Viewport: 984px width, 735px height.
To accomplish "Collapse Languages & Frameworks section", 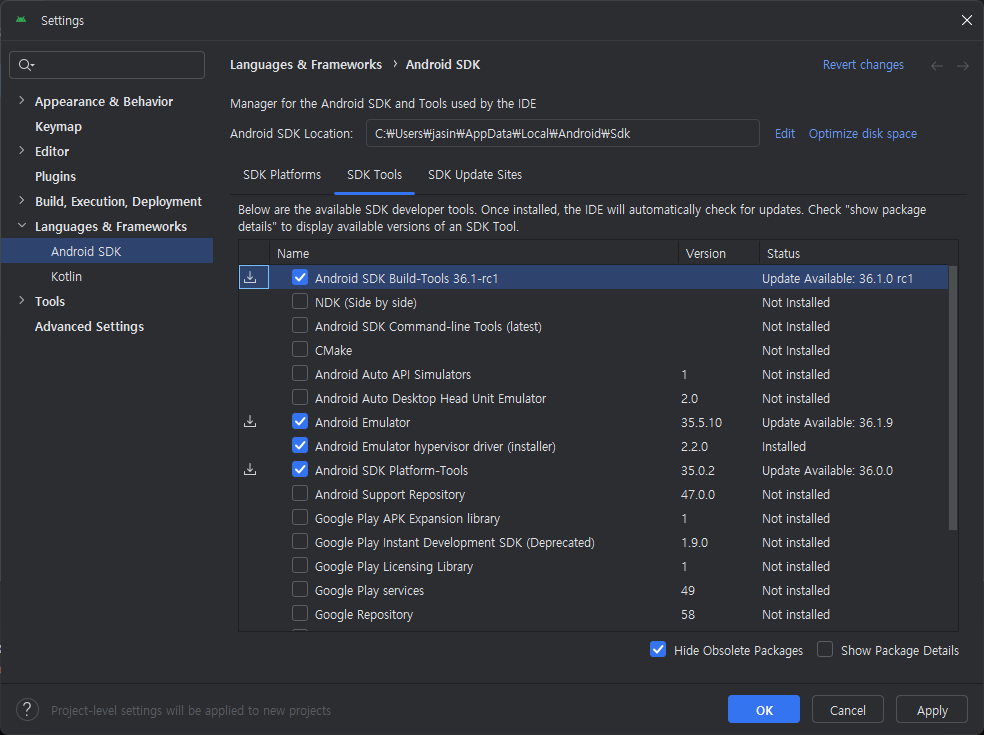I will point(22,226).
